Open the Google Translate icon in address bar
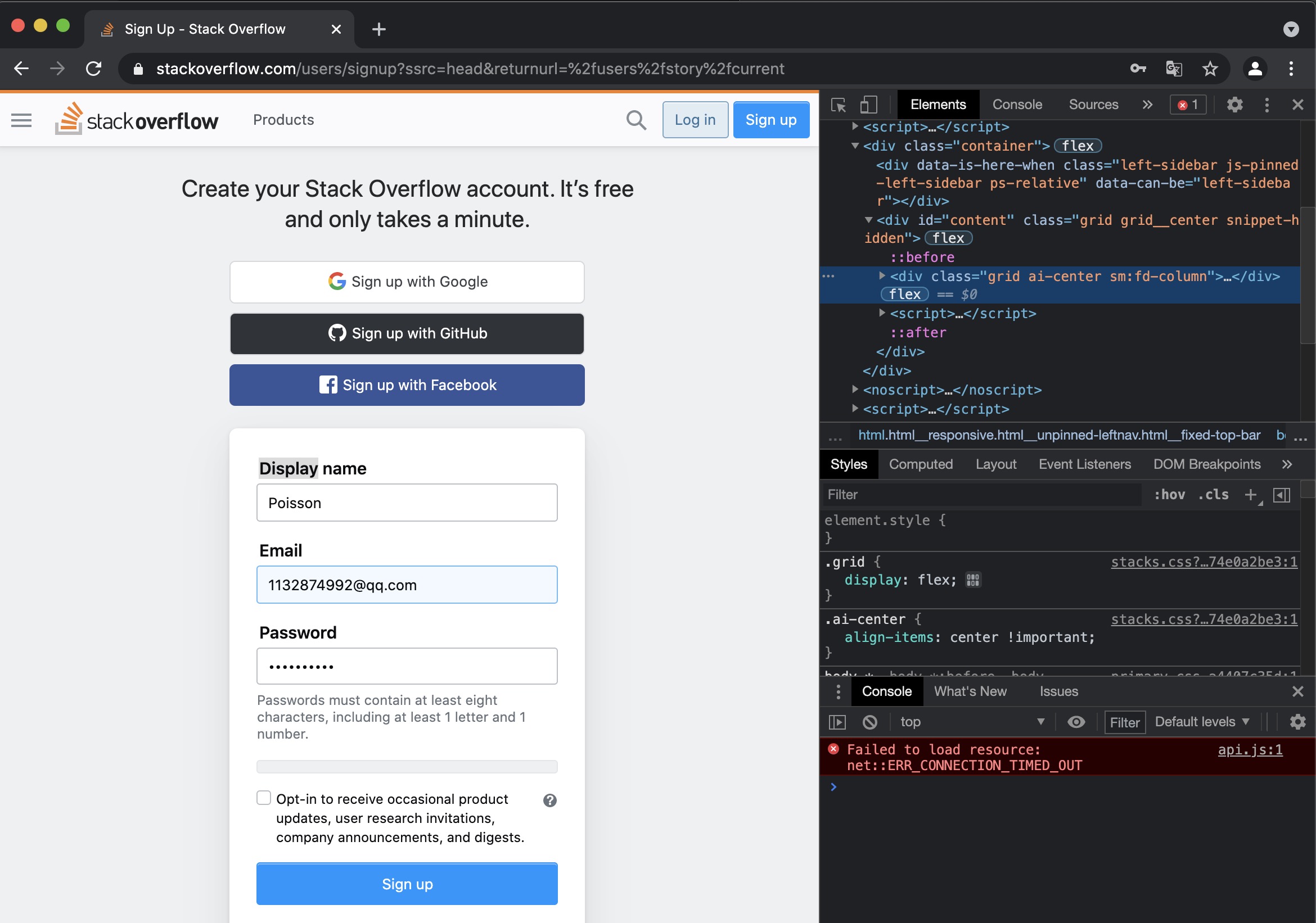The height and width of the screenshot is (923, 1316). coord(1173,69)
